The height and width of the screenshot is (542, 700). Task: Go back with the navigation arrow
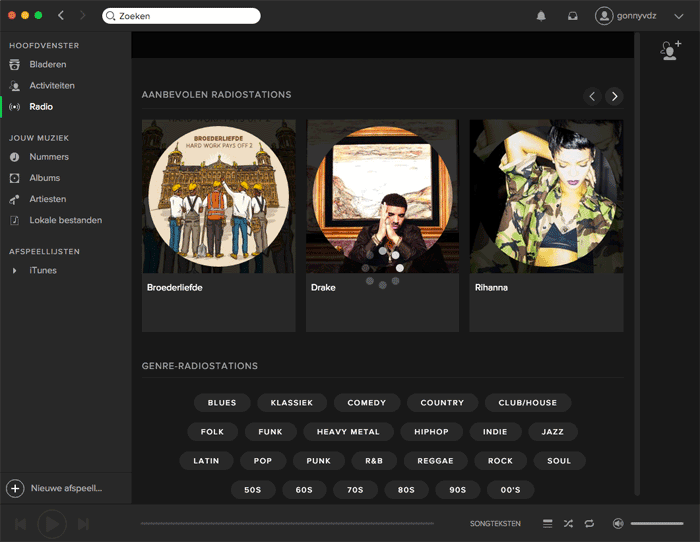(x=61, y=16)
